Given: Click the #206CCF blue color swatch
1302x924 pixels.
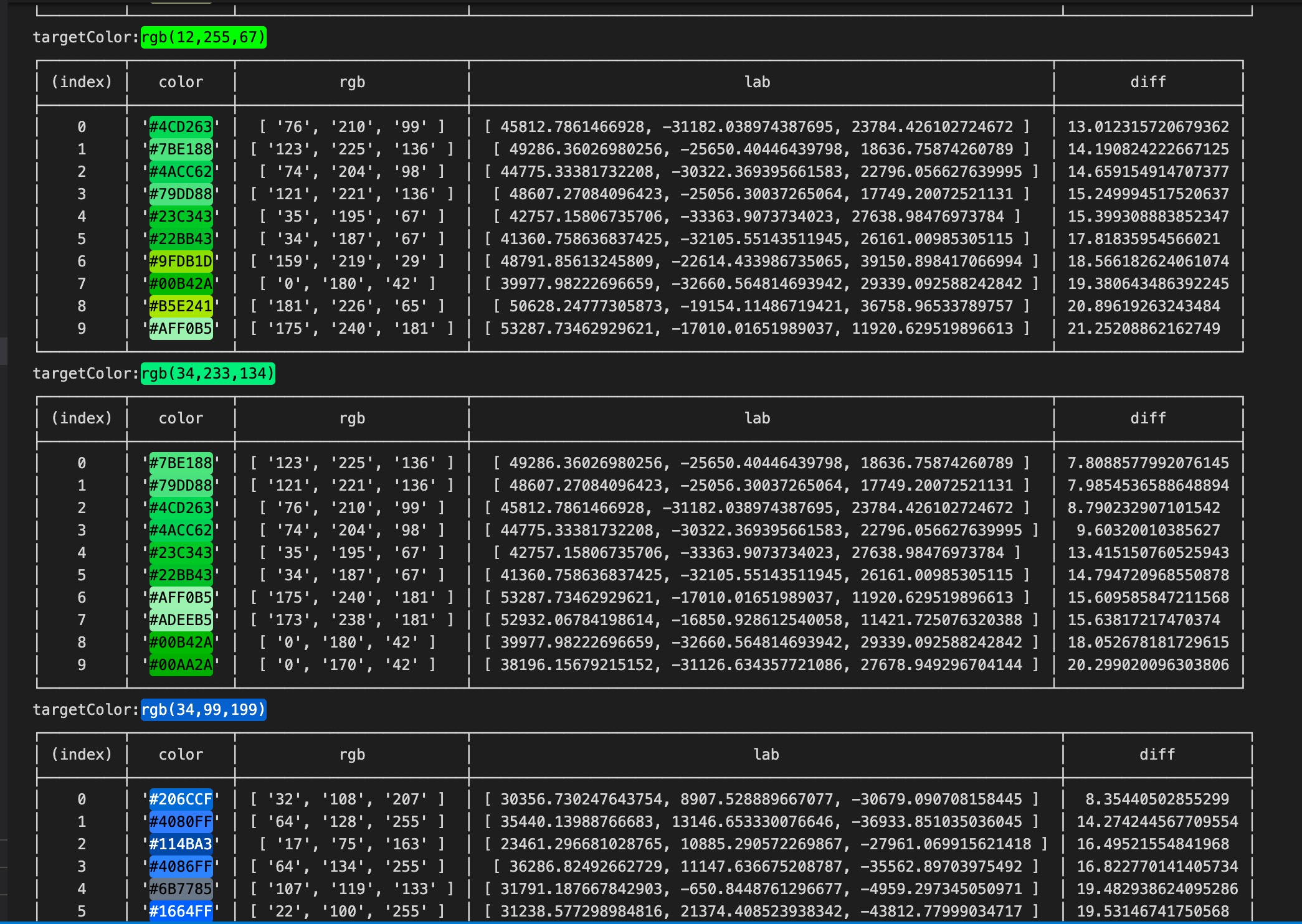Looking at the screenshot, I should [181, 799].
